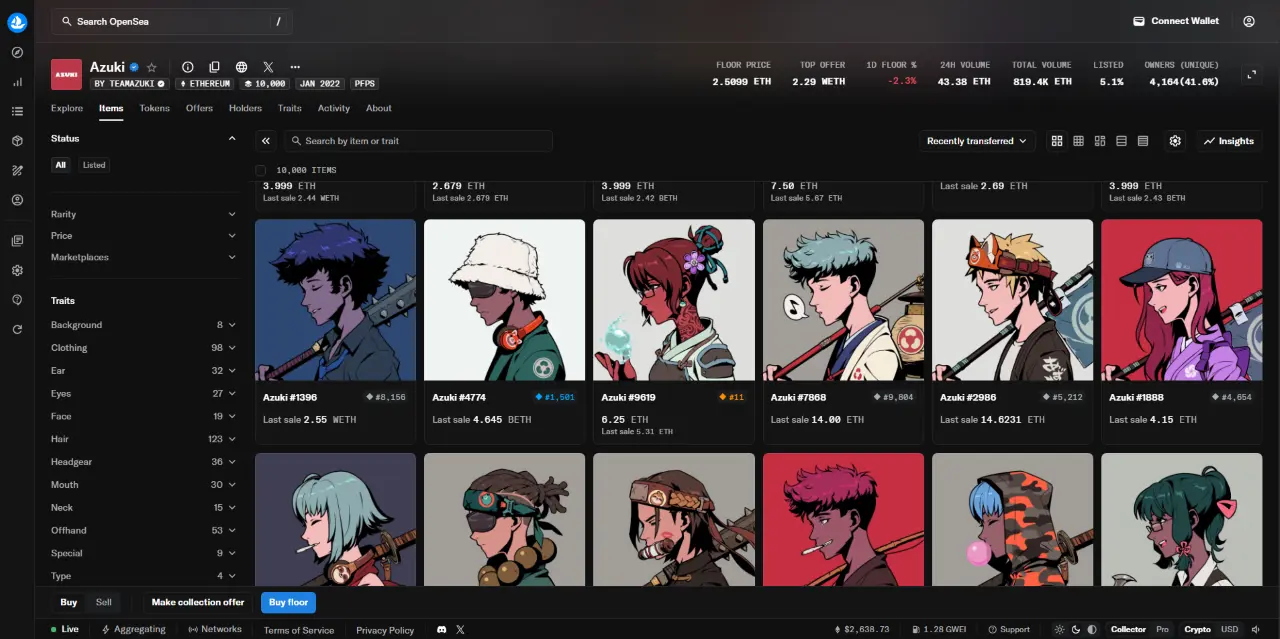
Task: Switch currency display to Crypto
Action: [1197, 629]
